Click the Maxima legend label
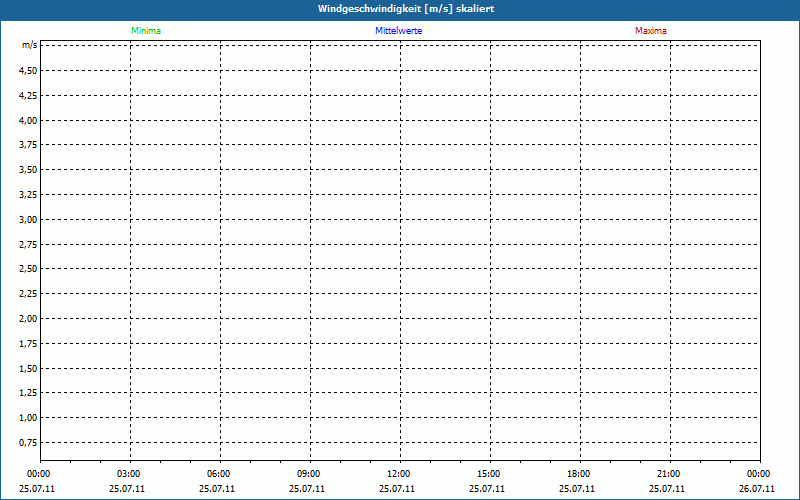Viewport: 800px width, 500px height. tap(651, 31)
